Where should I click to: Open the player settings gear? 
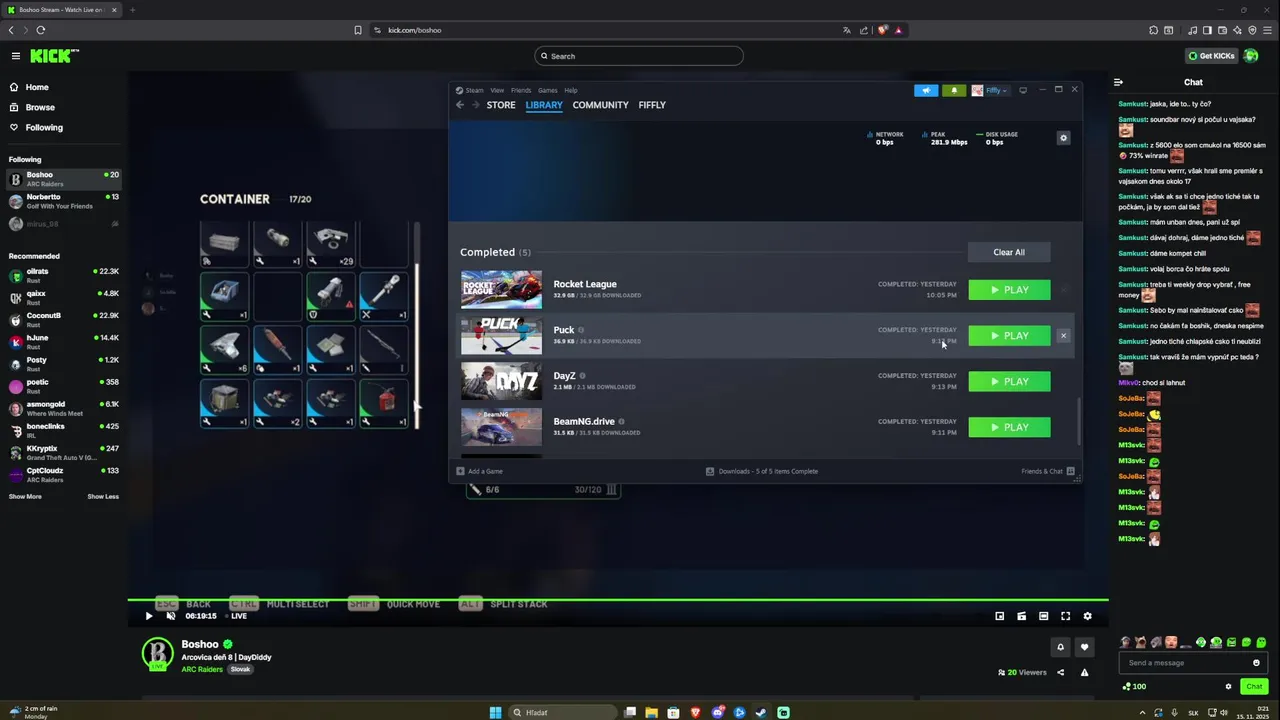1087,616
